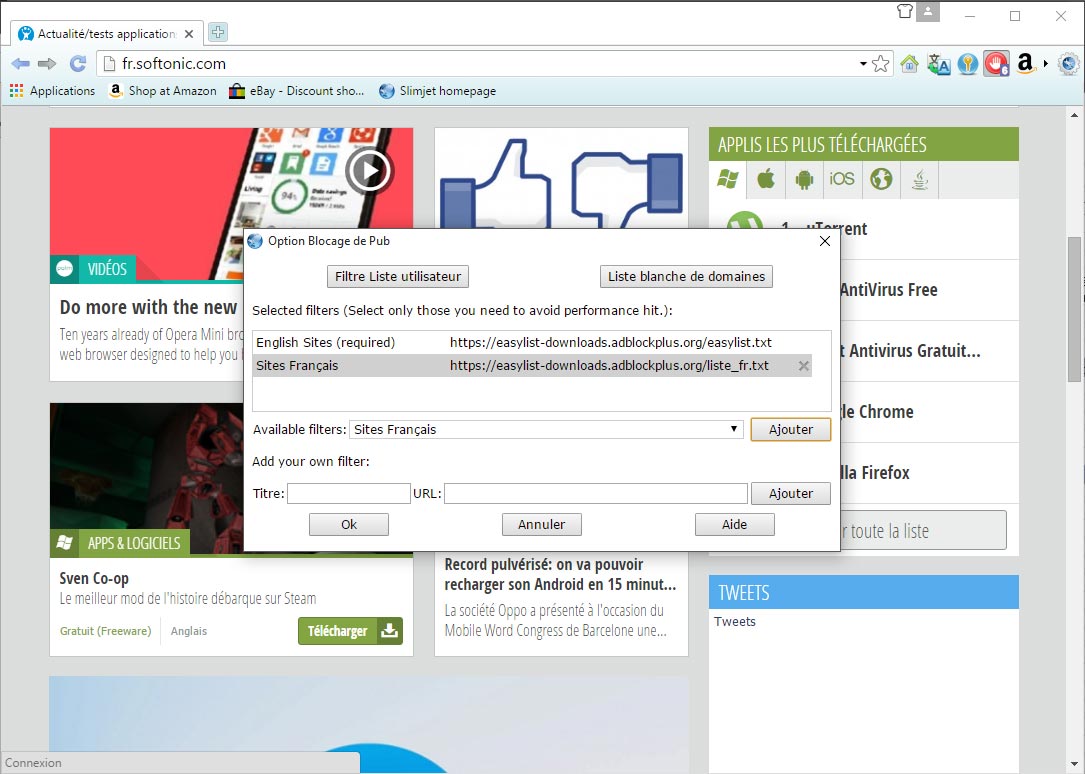
Task: Select the Sites Français filter row
Action: (x=532, y=366)
